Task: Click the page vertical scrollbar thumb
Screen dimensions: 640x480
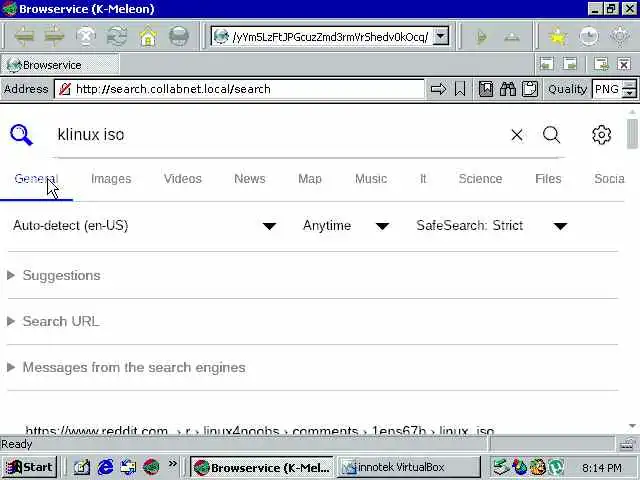Action: 632,134
